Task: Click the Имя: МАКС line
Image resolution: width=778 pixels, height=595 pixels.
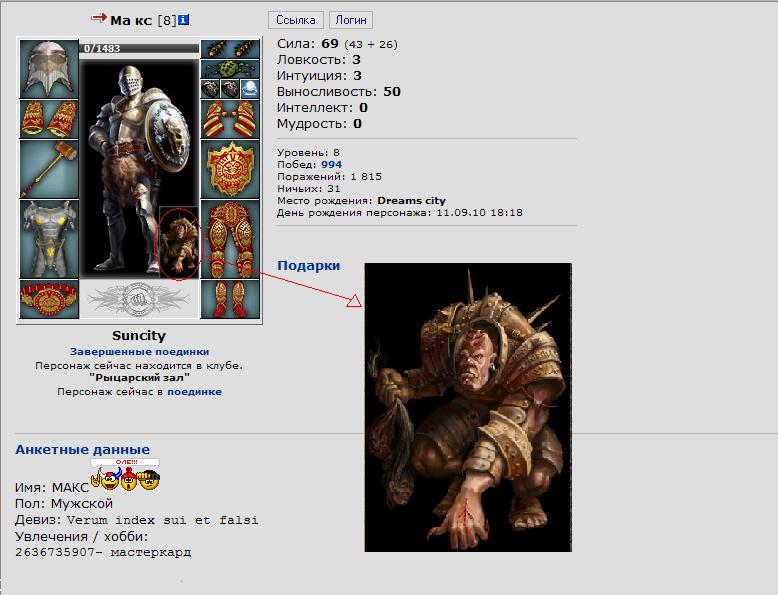Action: point(52,488)
